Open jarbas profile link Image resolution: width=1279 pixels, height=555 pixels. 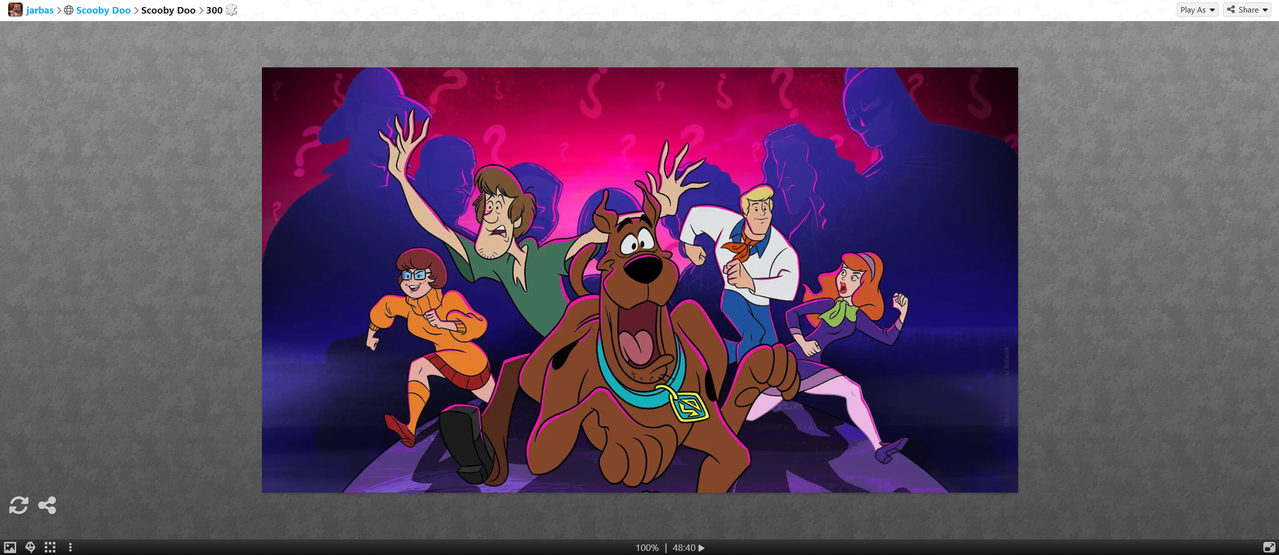40,10
